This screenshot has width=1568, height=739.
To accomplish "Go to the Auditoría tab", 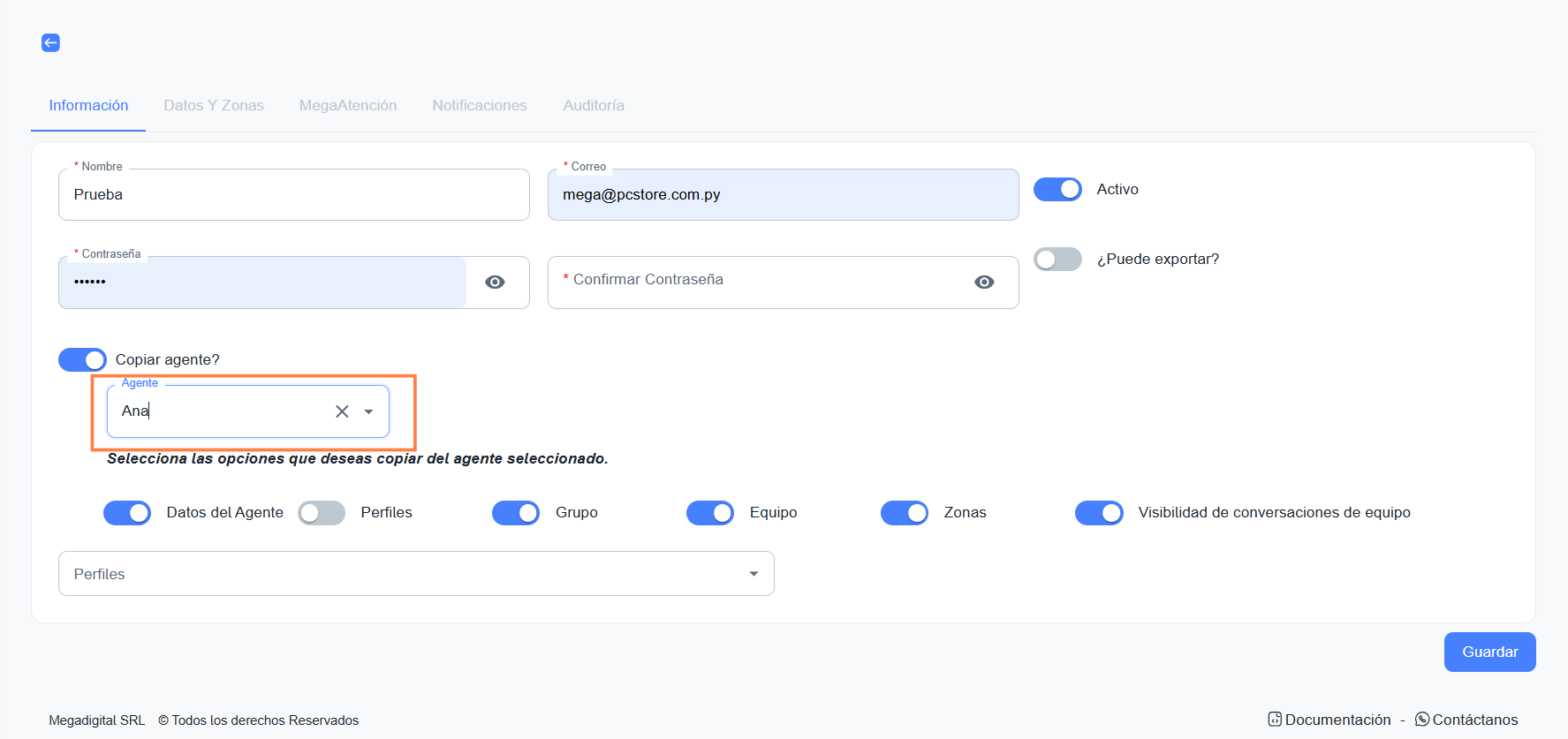I will point(594,106).
